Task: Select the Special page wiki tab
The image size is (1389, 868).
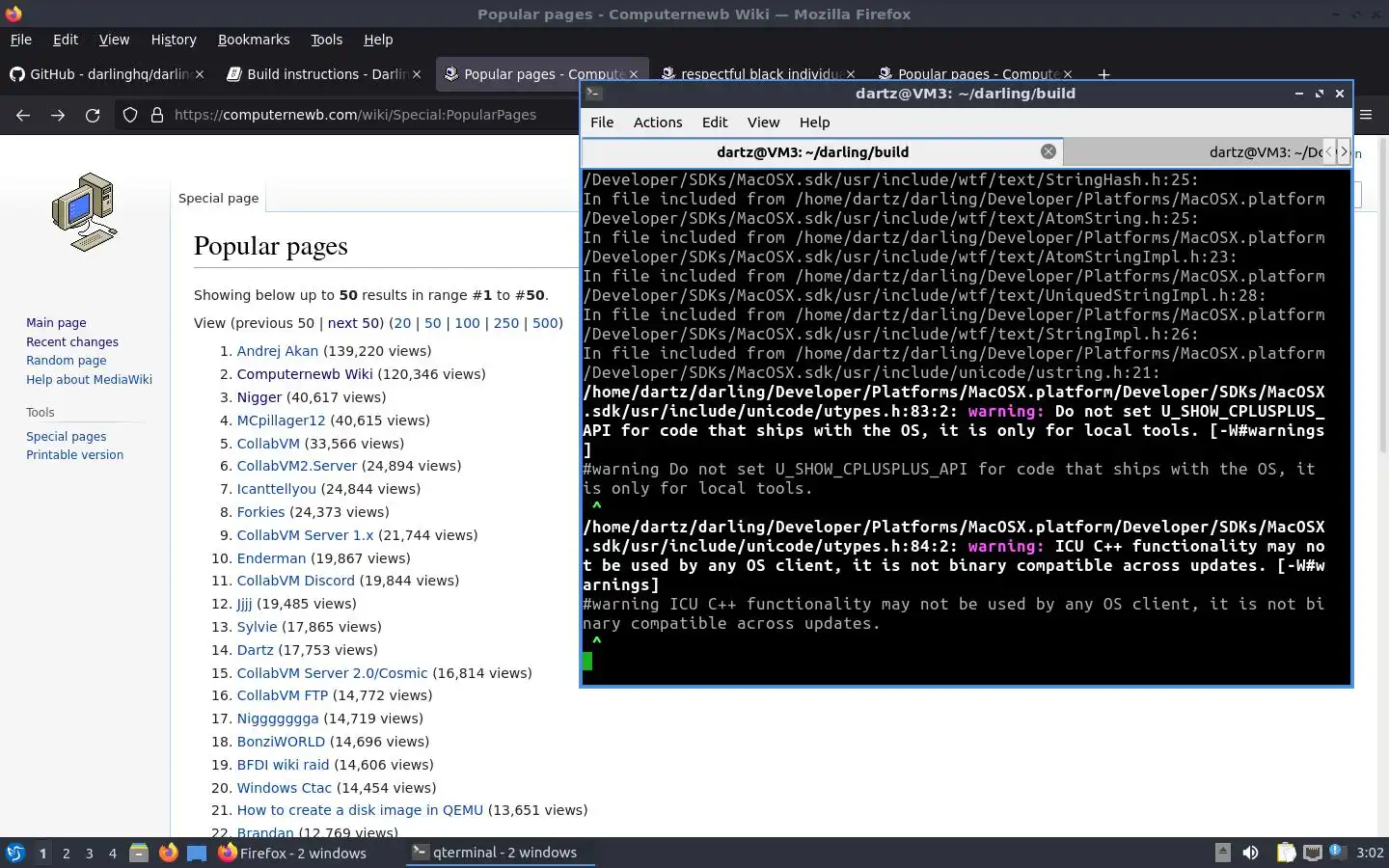Action: pyautogui.click(x=219, y=198)
